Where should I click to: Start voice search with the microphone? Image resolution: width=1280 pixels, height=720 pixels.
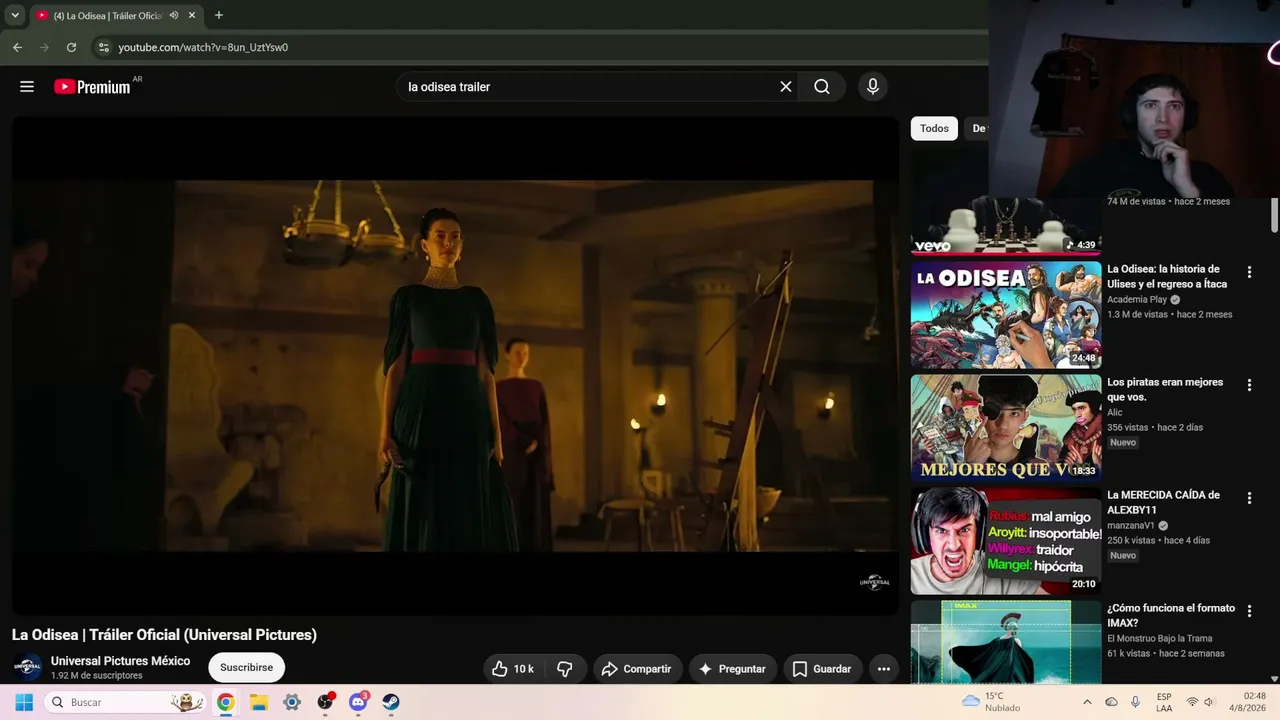(x=873, y=87)
